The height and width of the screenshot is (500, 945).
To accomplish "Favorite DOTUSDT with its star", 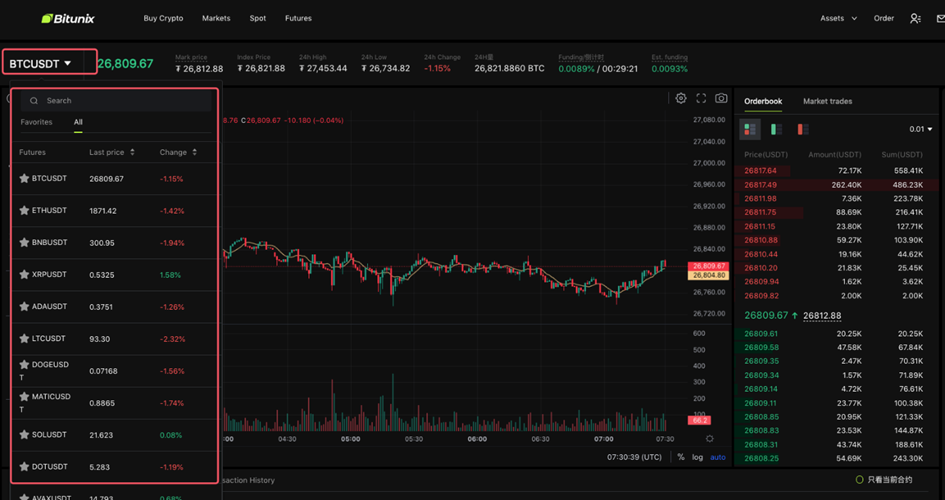I will click(x=24, y=466).
